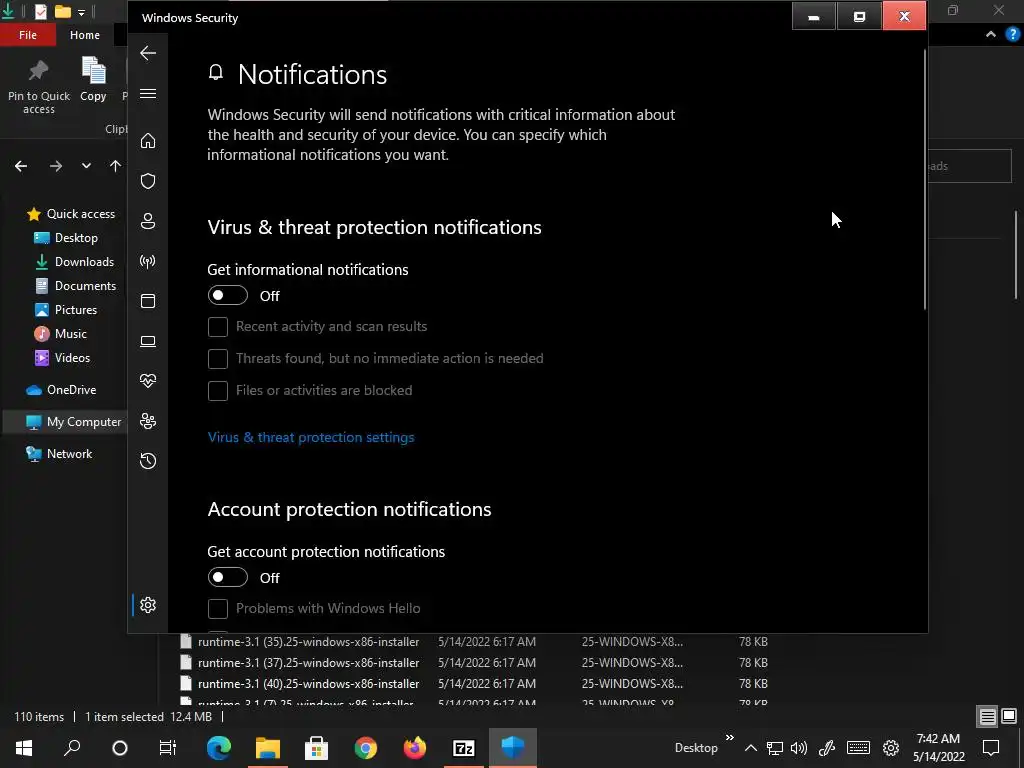This screenshot has height=768, width=1024.
Task: Open App & browser control icon
Action: (x=148, y=301)
